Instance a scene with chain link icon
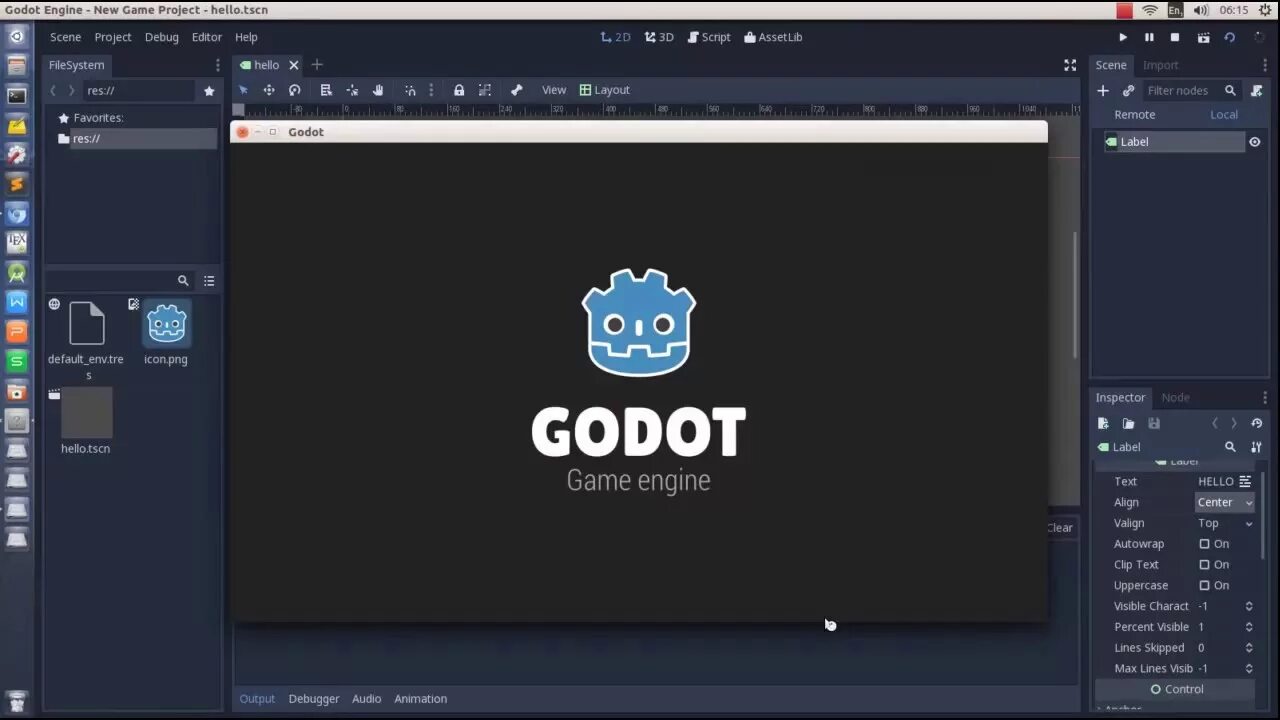The height and width of the screenshot is (720, 1280). 1129,90
